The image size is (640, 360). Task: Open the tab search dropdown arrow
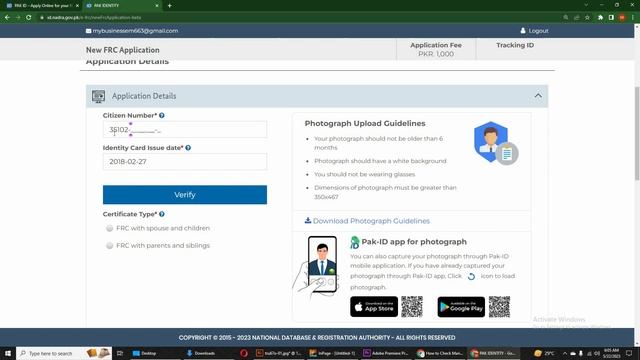click(x=586, y=5)
